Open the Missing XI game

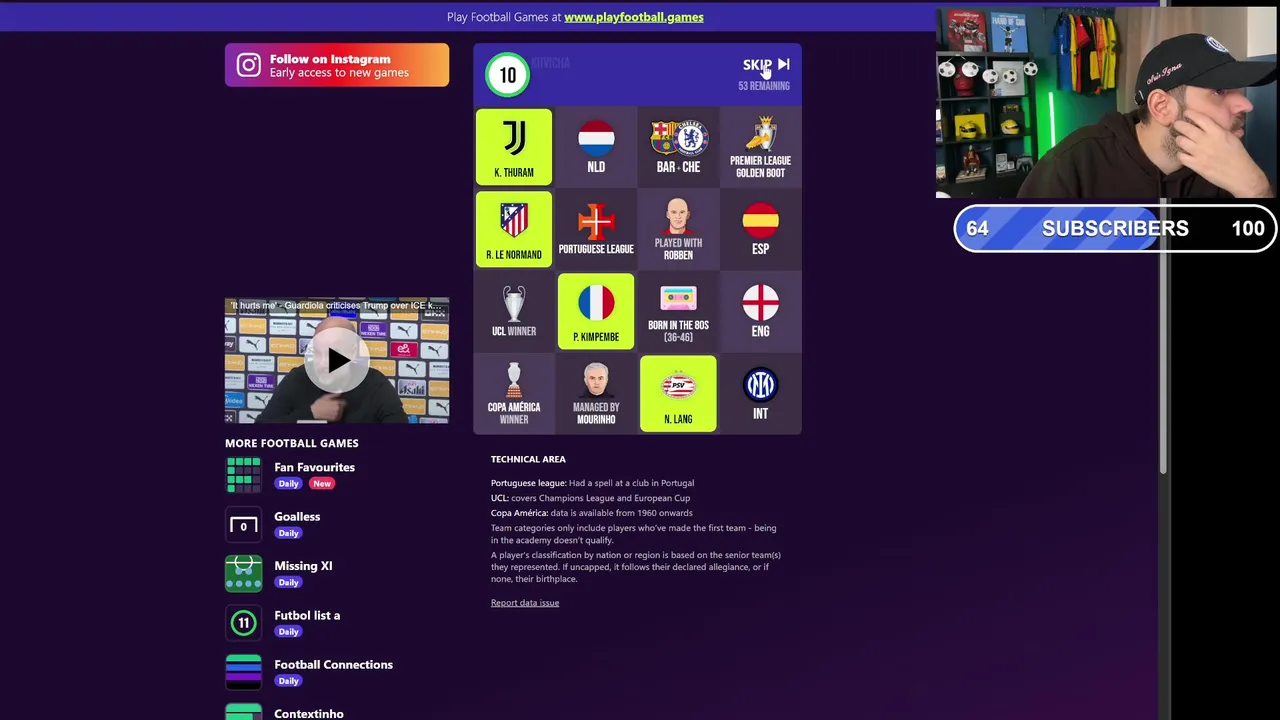point(303,566)
